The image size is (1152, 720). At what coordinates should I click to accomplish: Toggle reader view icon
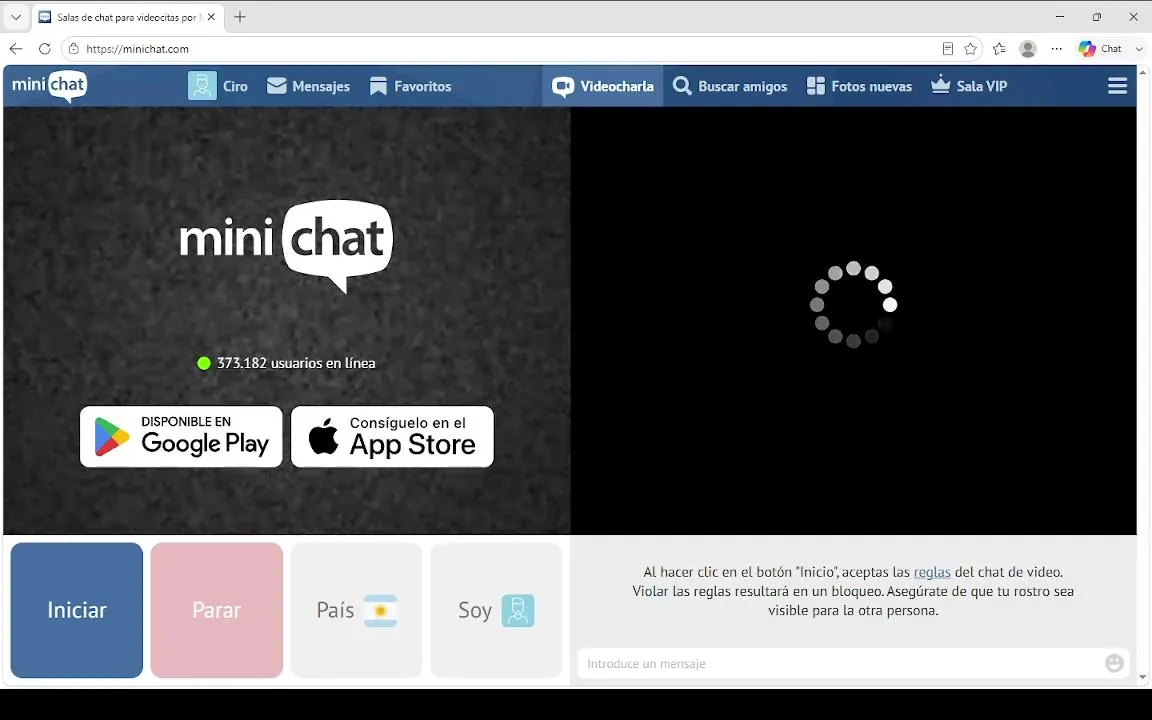947,48
